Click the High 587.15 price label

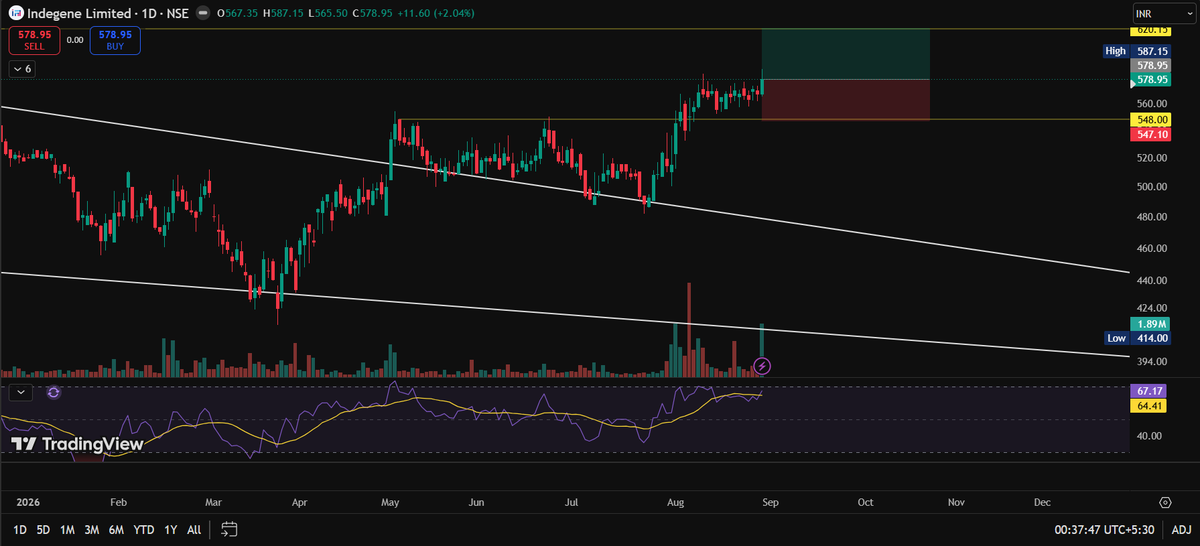[1137, 50]
